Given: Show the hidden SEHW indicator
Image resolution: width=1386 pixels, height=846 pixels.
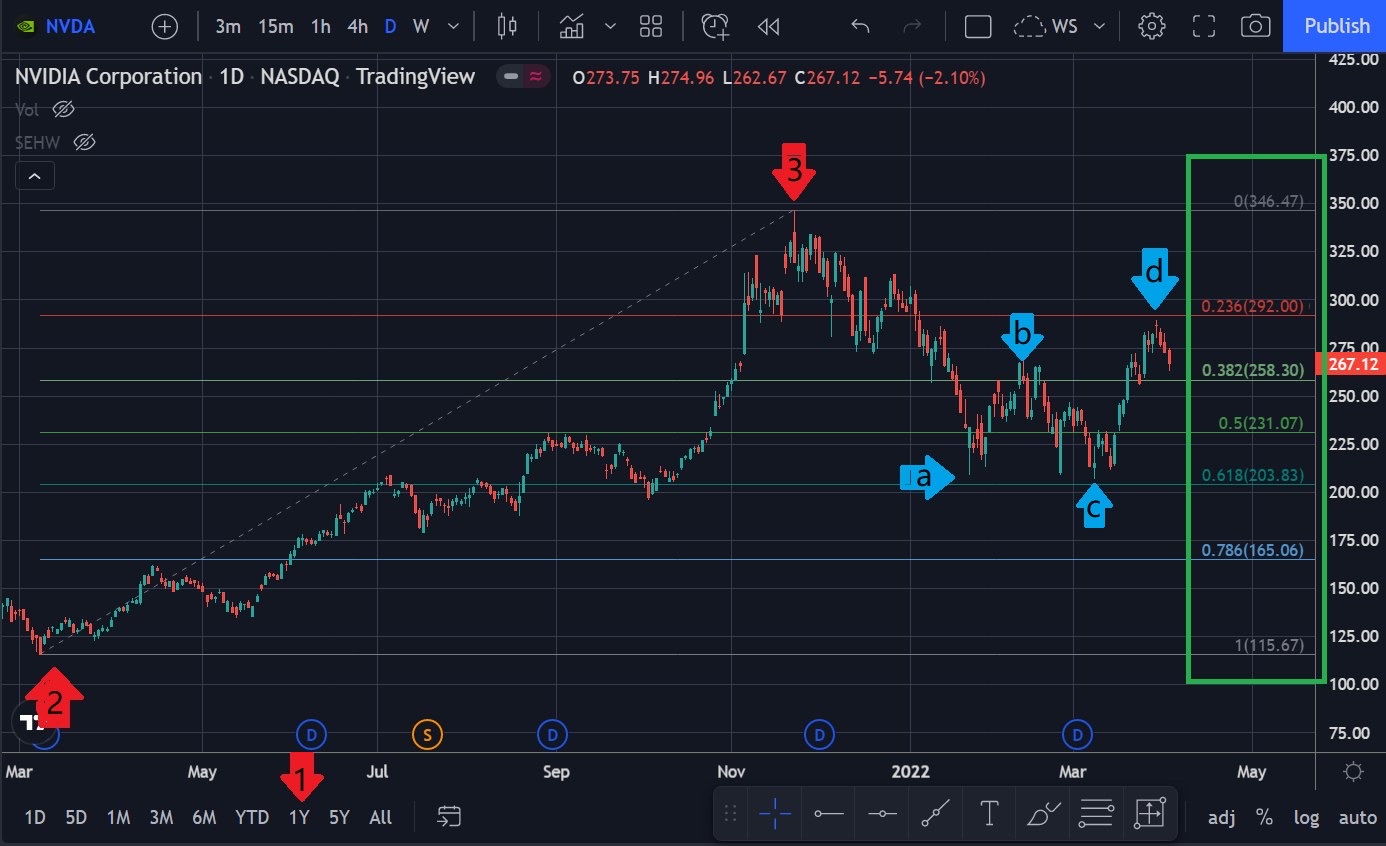Looking at the screenshot, I should coord(85,142).
